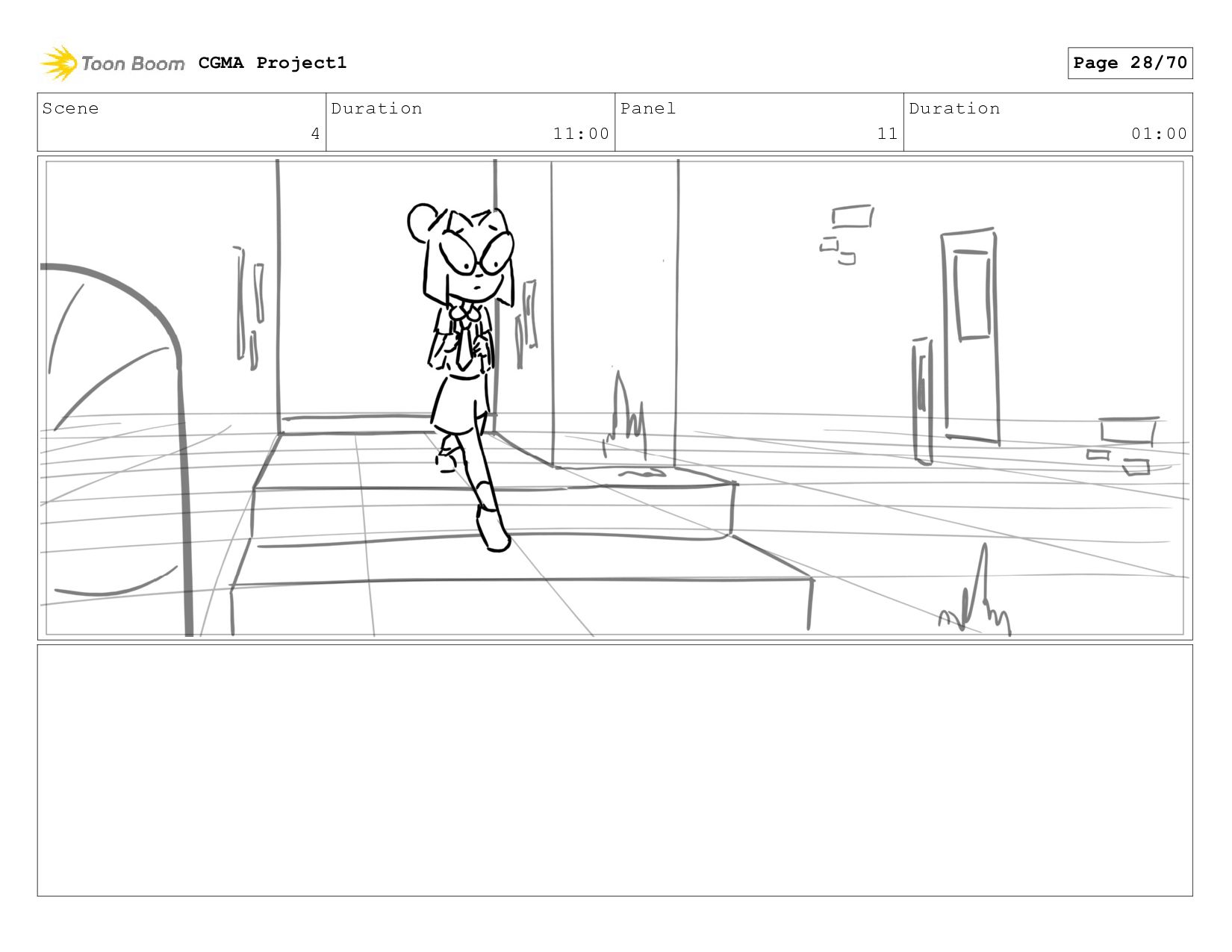Click the empty notes box below the panel
Image resolution: width=1232 pixels, height=952 pixels.
[x=615, y=771]
